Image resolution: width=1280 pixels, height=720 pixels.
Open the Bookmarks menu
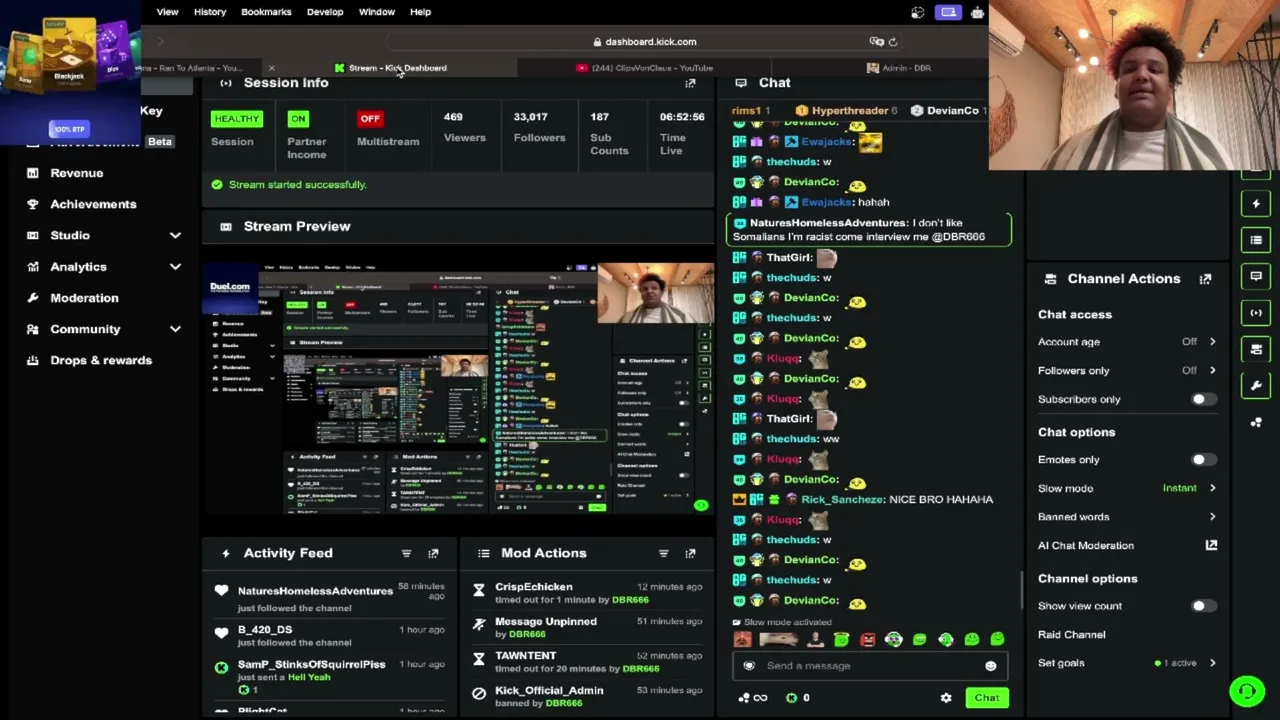click(266, 12)
